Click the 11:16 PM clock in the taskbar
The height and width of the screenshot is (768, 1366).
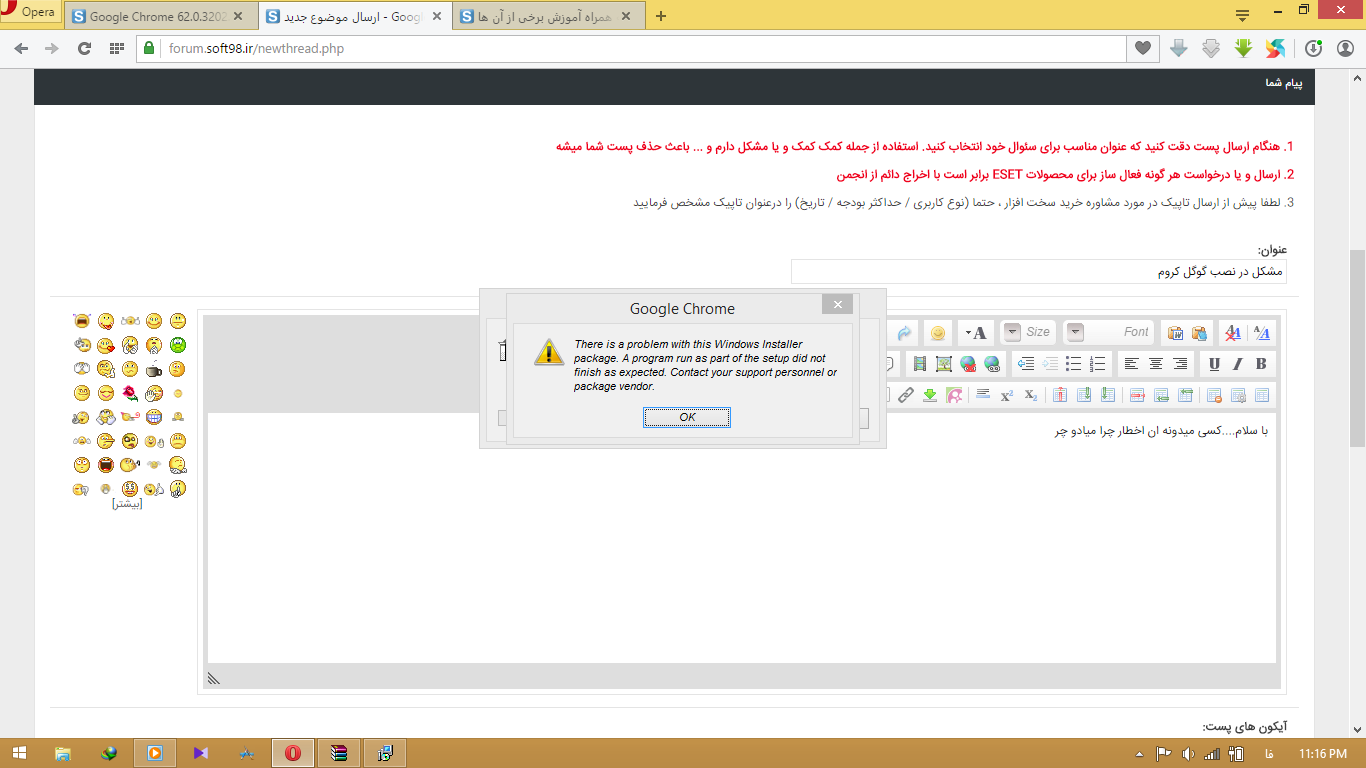(1323, 753)
